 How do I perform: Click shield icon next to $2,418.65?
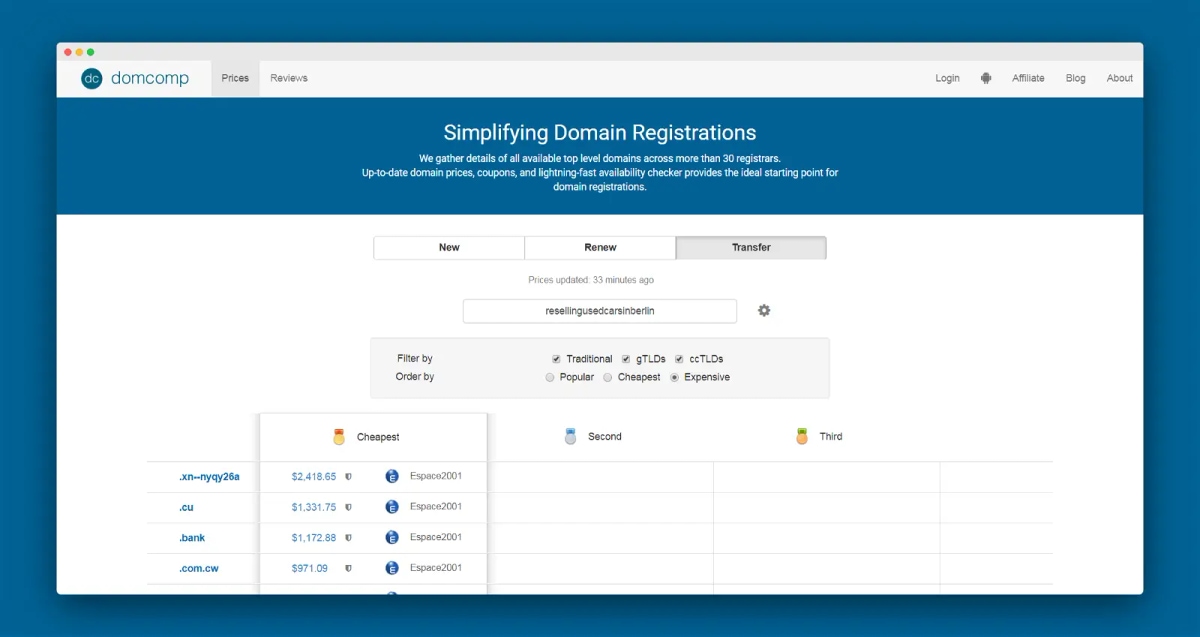(x=348, y=477)
